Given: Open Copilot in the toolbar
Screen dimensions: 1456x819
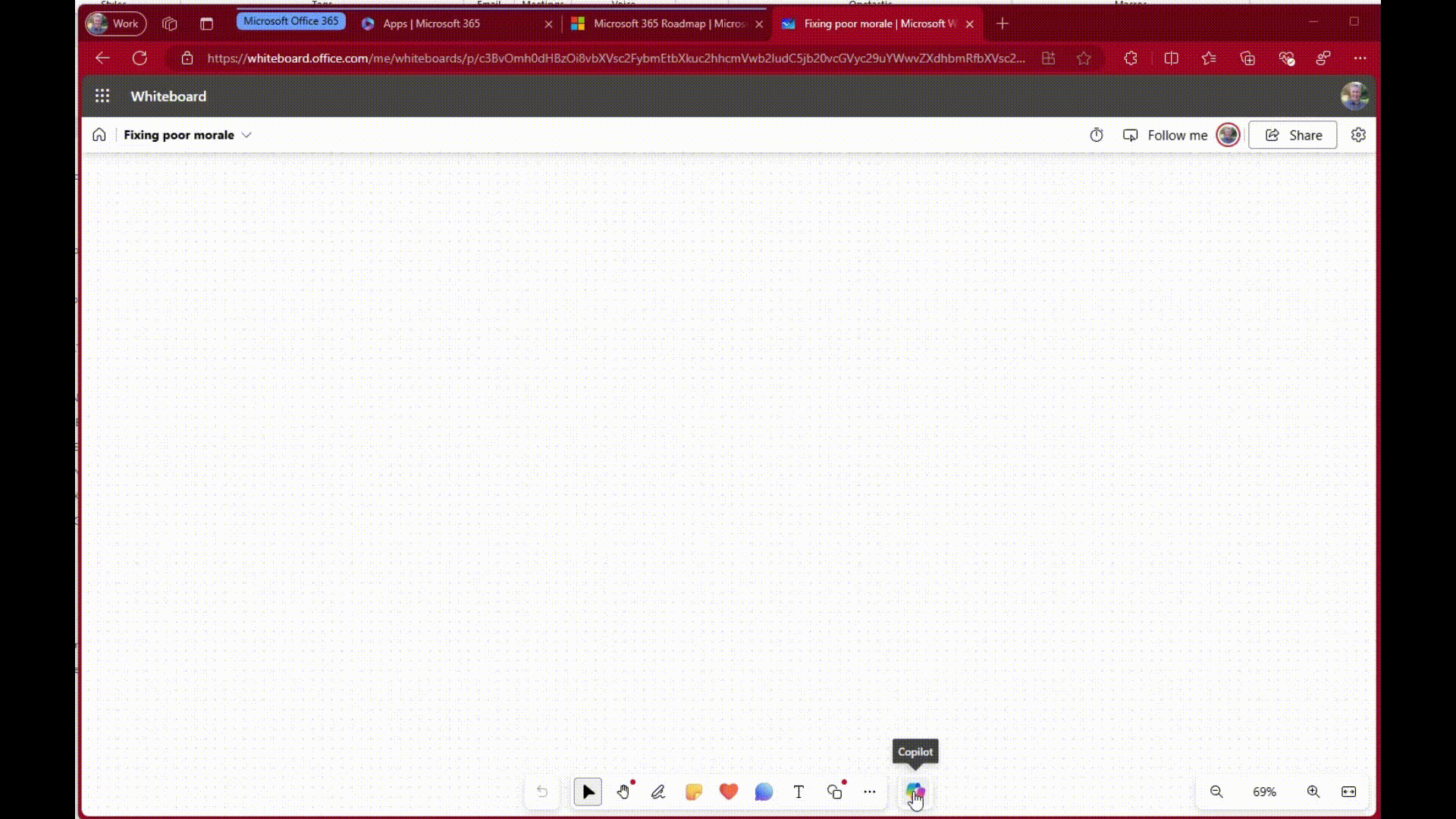Looking at the screenshot, I should tap(915, 792).
